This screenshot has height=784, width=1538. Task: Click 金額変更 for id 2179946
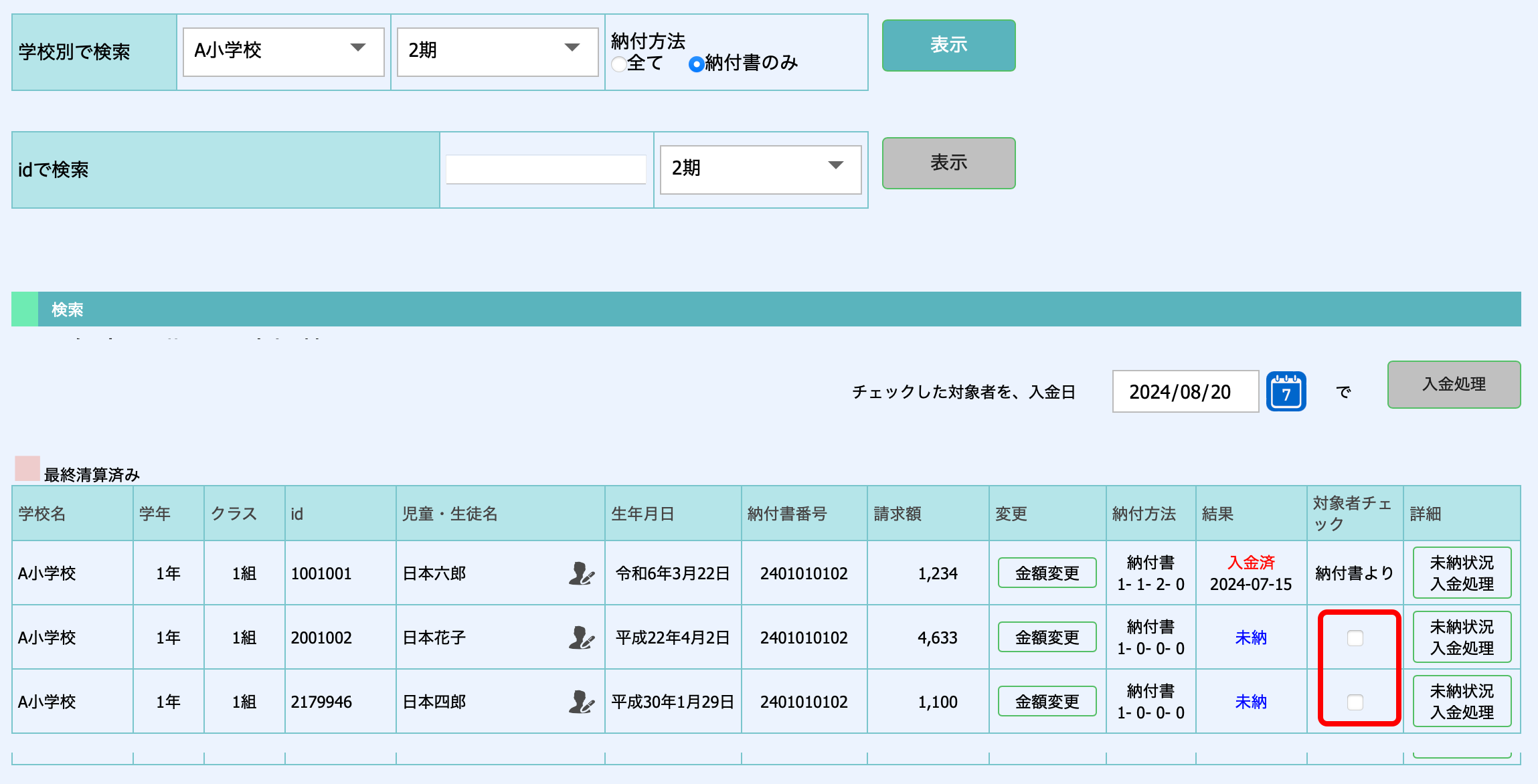point(1047,702)
